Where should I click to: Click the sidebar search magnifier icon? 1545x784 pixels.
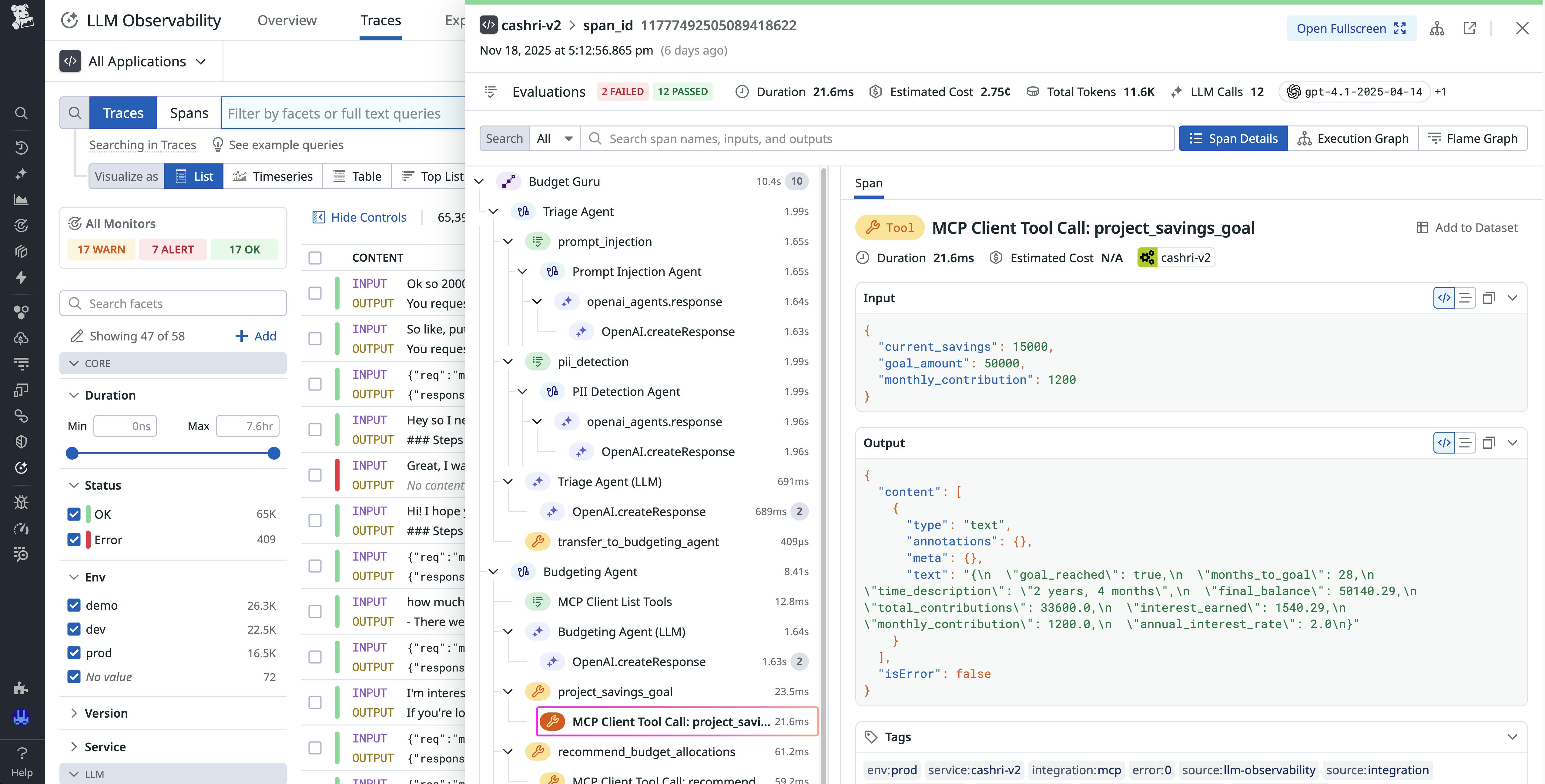point(22,113)
